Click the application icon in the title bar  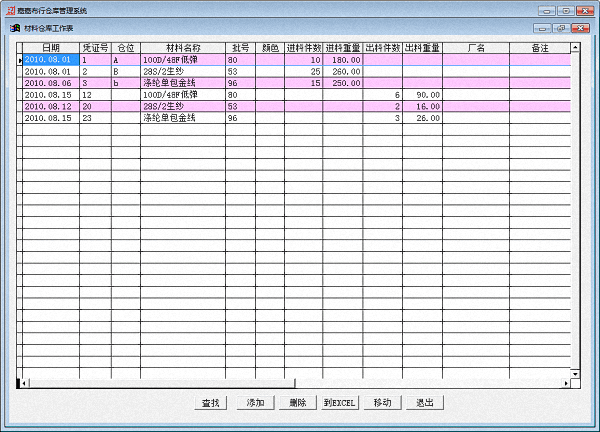pos(10,9)
